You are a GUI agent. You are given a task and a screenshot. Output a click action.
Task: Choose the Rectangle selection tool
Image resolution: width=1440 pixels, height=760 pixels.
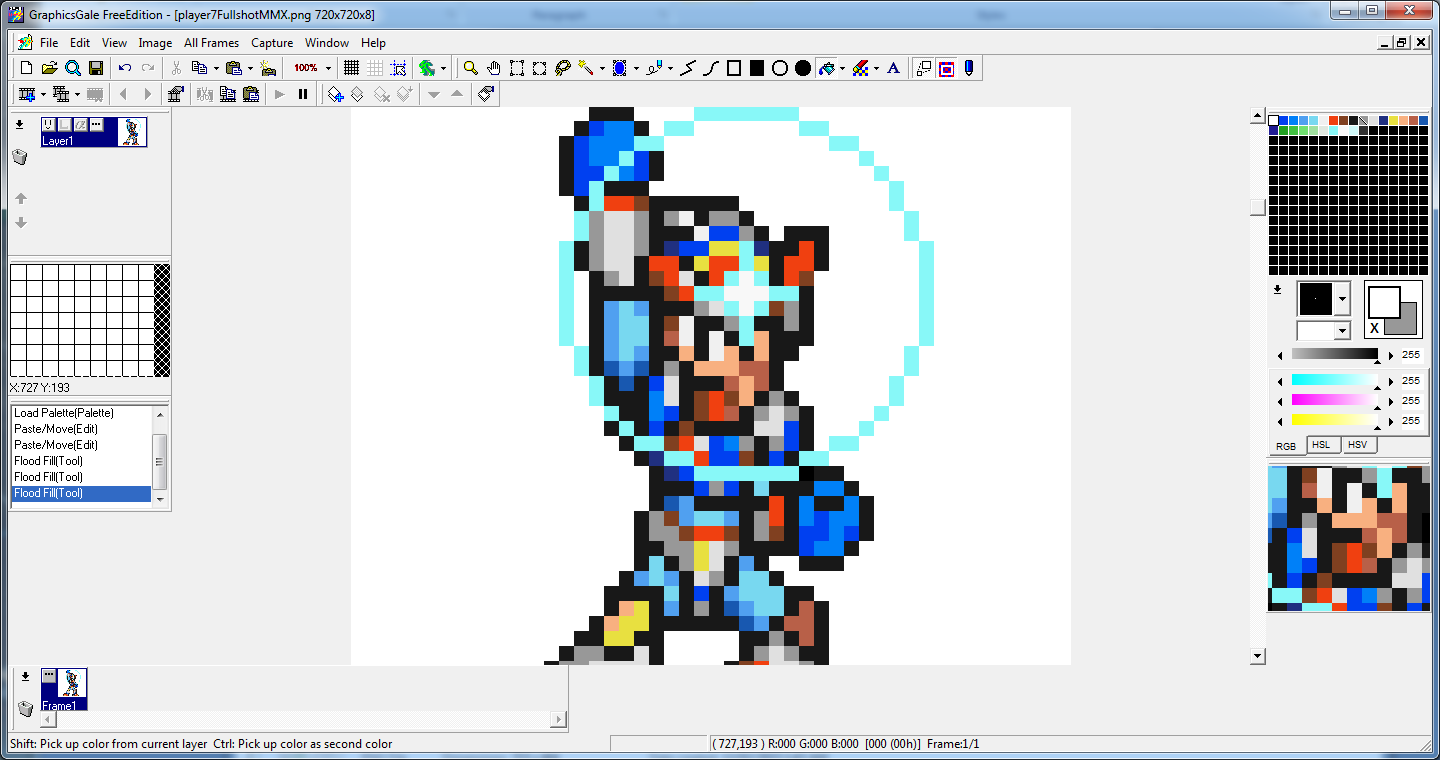point(517,68)
